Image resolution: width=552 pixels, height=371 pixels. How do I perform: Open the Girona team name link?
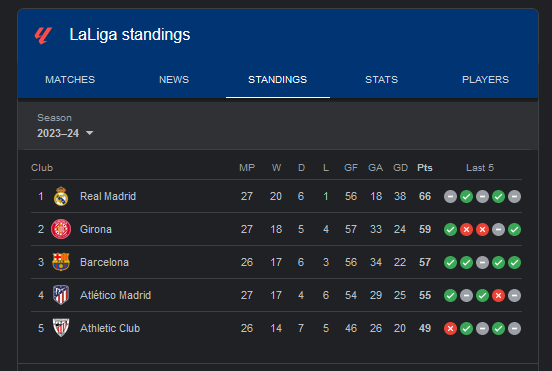(96, 229)
